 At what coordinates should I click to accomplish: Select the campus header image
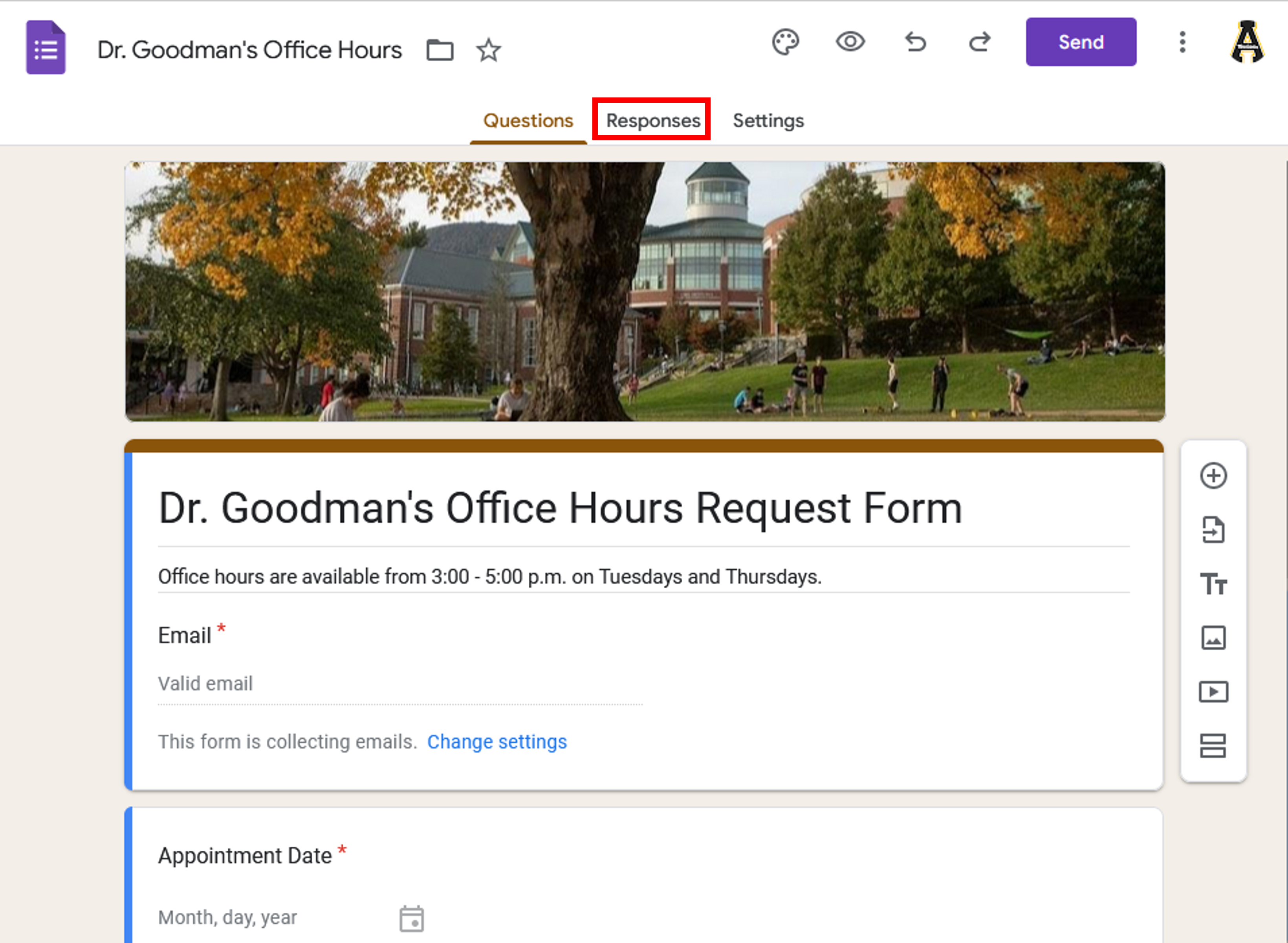pyautogui.click(x=645, y=292)
